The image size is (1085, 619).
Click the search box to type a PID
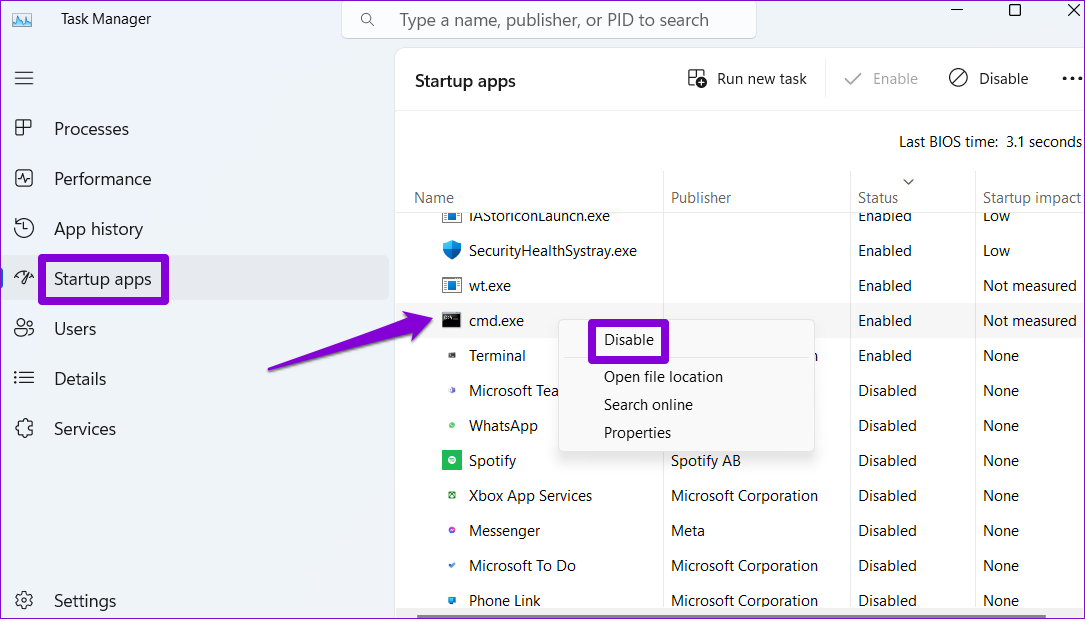(548, 20)
